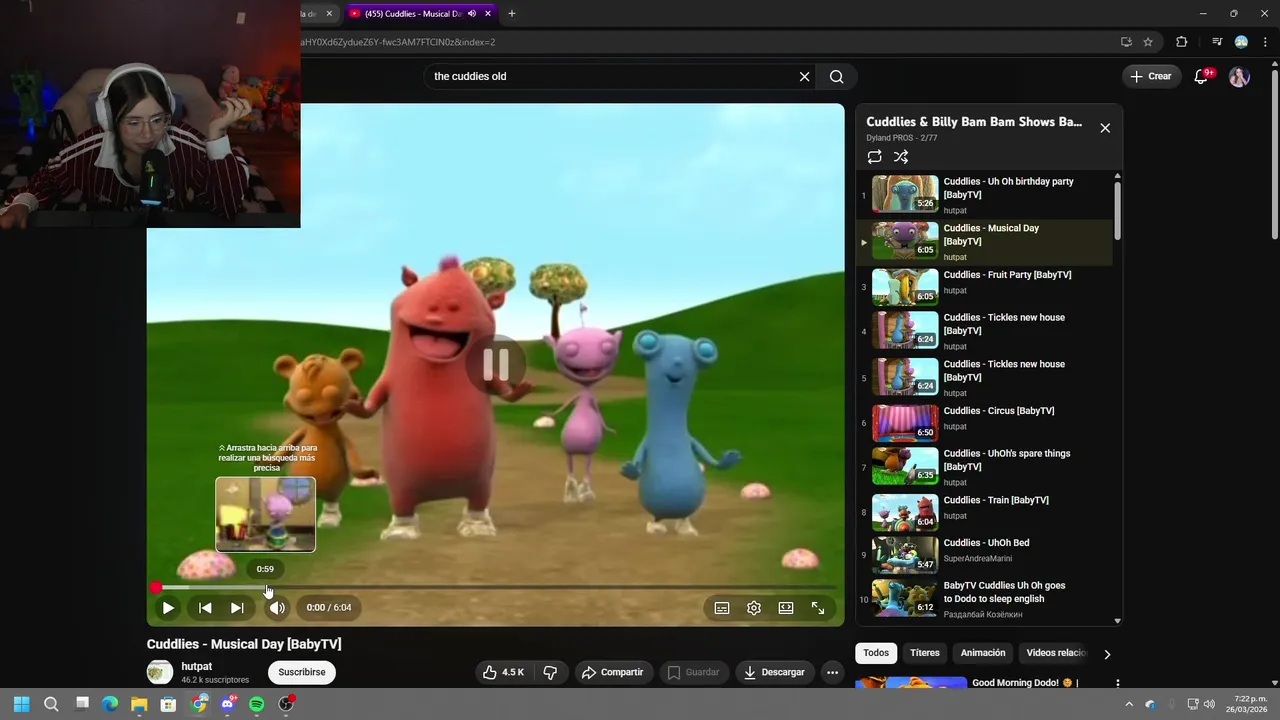Show more filter chips arrow
Screen dimensions: 1280x720
(1107, 654)
